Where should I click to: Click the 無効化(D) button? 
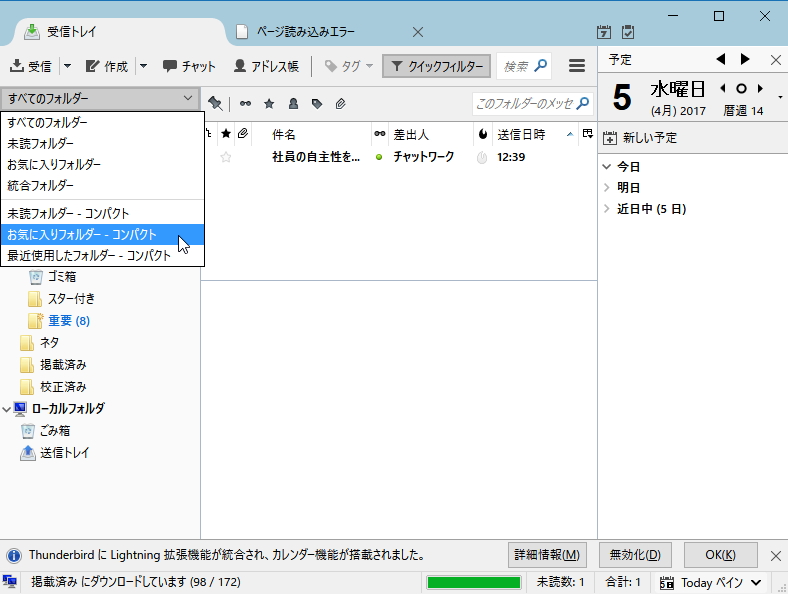click(635, 555)
